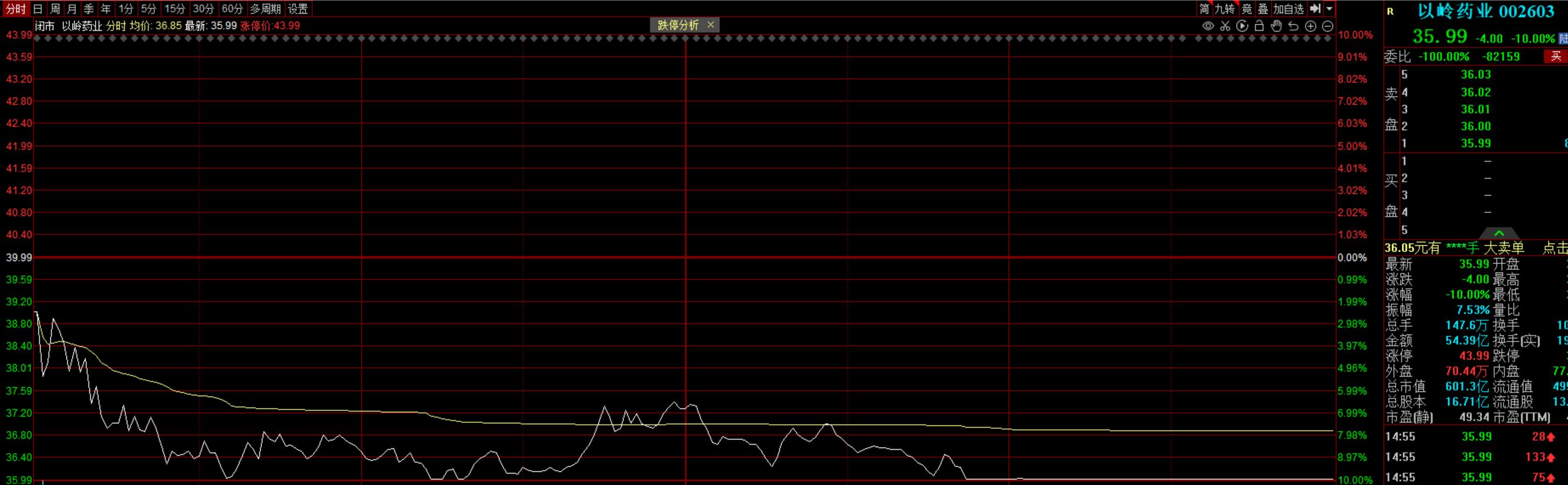Switch to 周 weekly chart
1568x485 pixels.
55,8
